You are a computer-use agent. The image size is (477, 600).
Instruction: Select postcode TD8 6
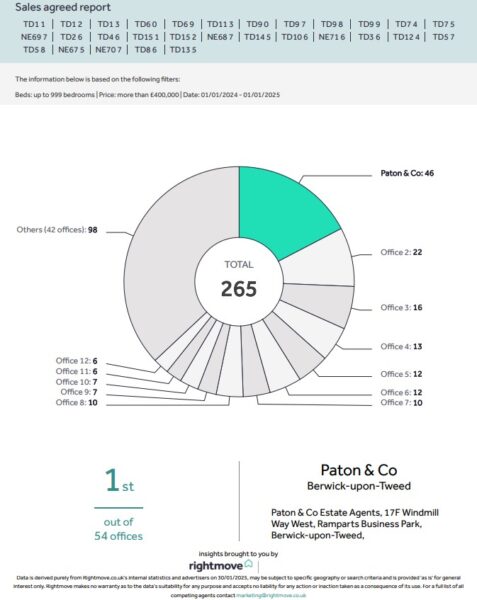146,50
